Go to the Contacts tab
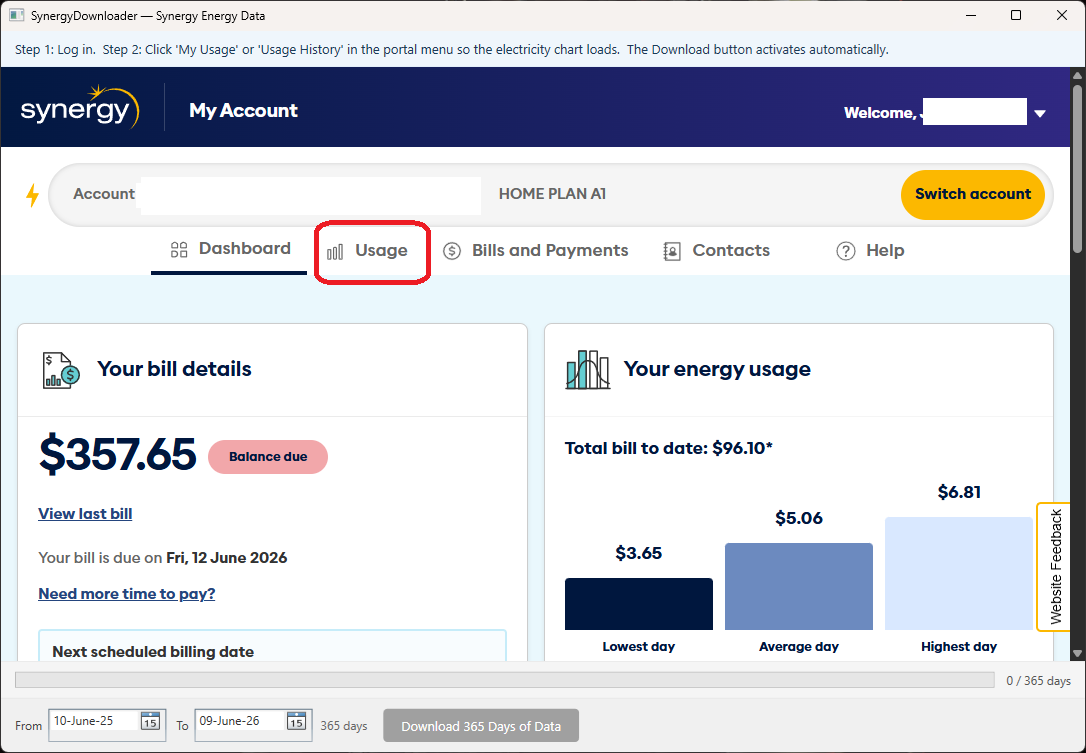 coord(717,251)
